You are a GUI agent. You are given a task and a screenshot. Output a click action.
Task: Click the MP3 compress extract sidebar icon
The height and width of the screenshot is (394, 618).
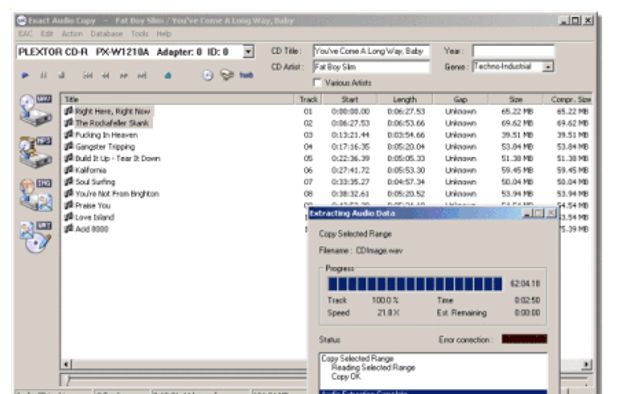36,152
